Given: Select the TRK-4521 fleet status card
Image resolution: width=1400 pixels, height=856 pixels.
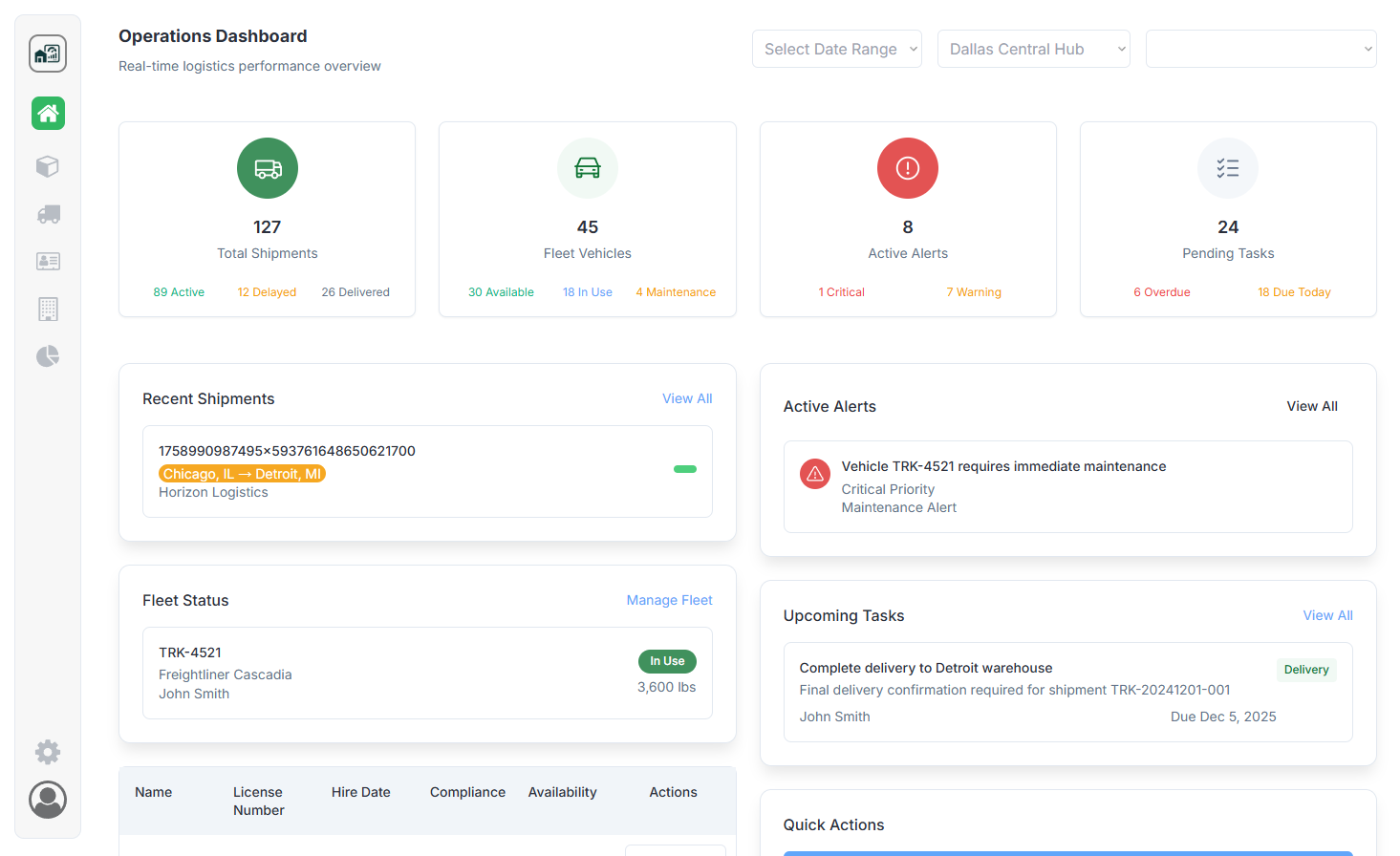Looking at the screenshot, I should [x=427, y=673].
